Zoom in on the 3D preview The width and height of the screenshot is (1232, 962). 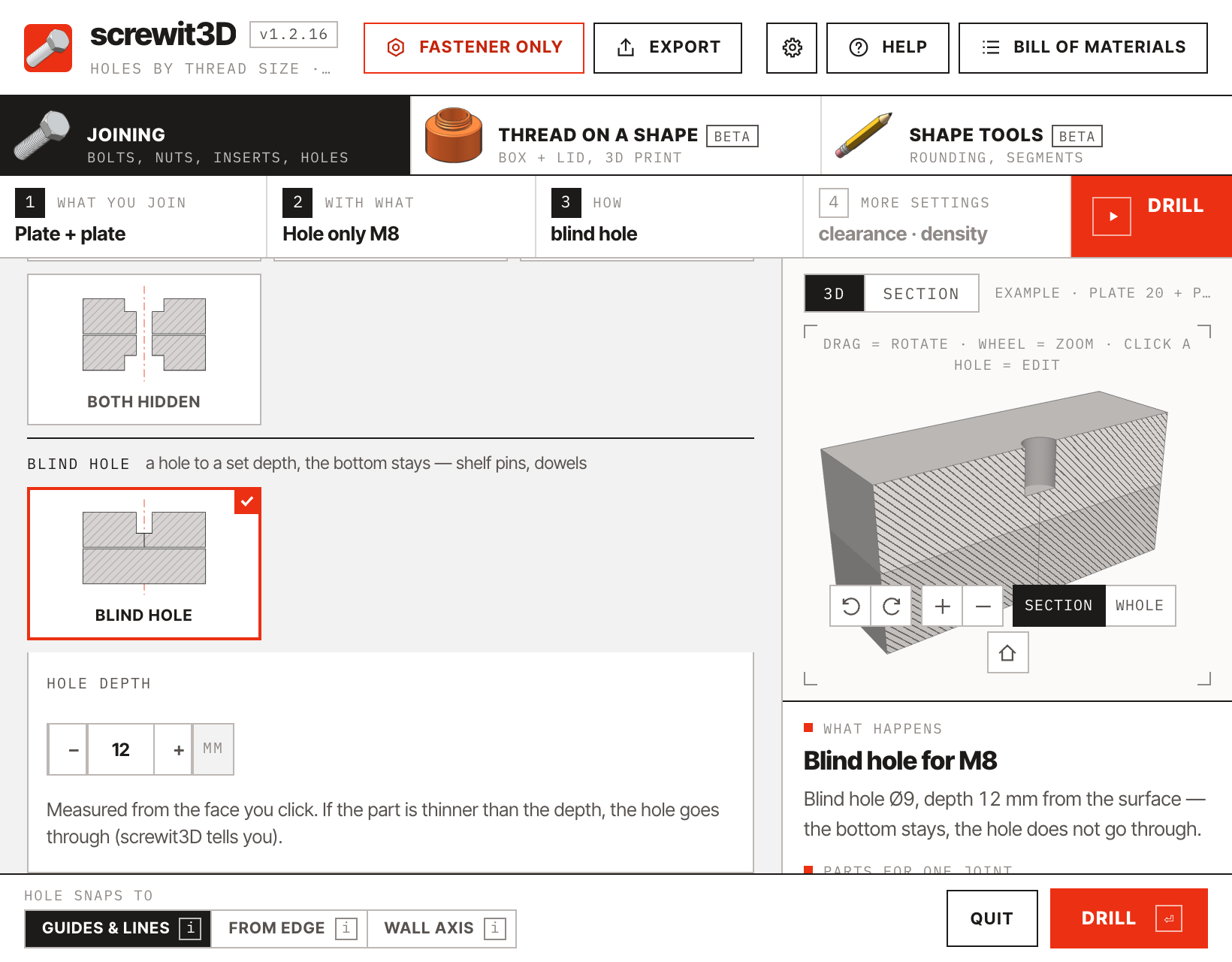(x=943, y=606)
